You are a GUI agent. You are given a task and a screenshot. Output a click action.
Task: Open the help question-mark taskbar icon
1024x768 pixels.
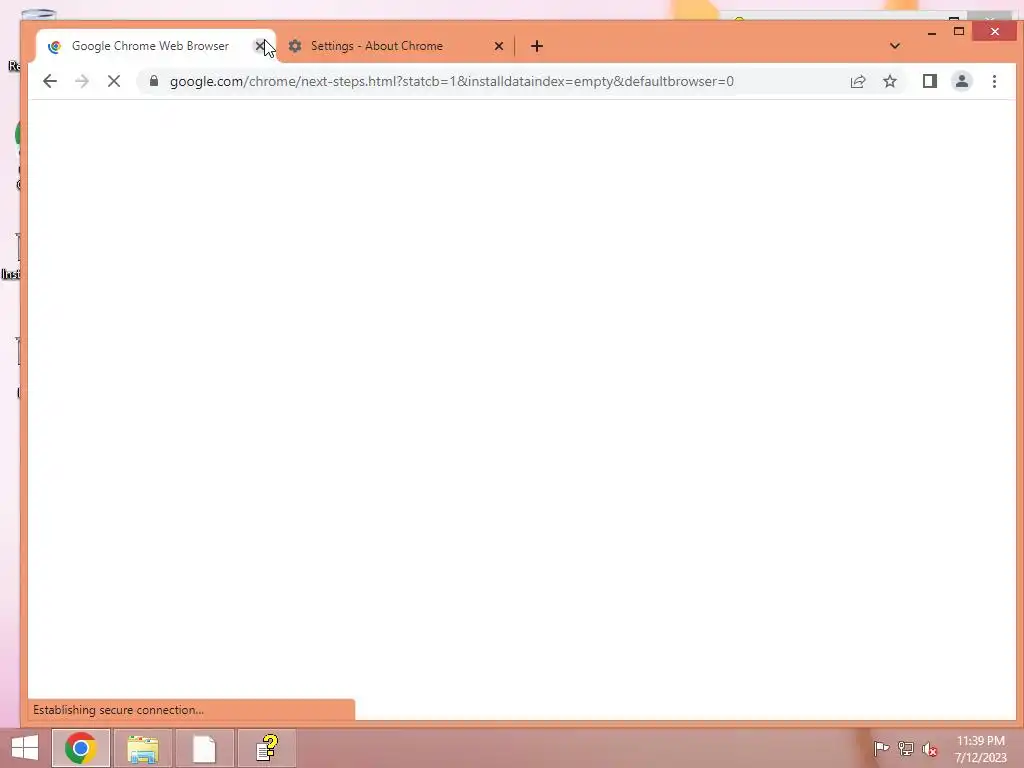coord(266,748)
